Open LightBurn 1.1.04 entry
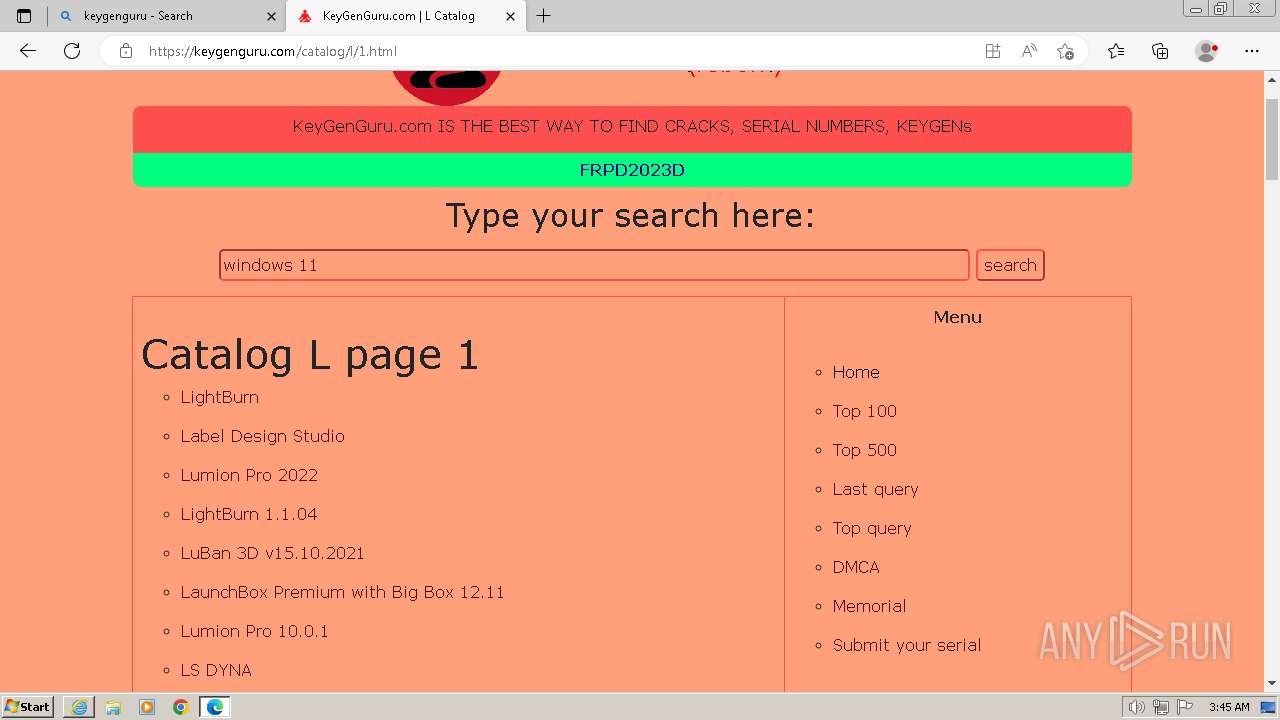The image size is (1280, 720). click(249, 514)
